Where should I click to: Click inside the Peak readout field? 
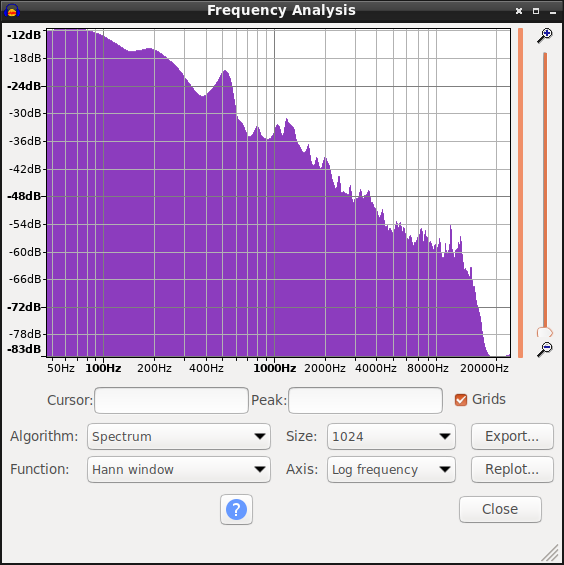pyautogui.click(x=365, y=400)
